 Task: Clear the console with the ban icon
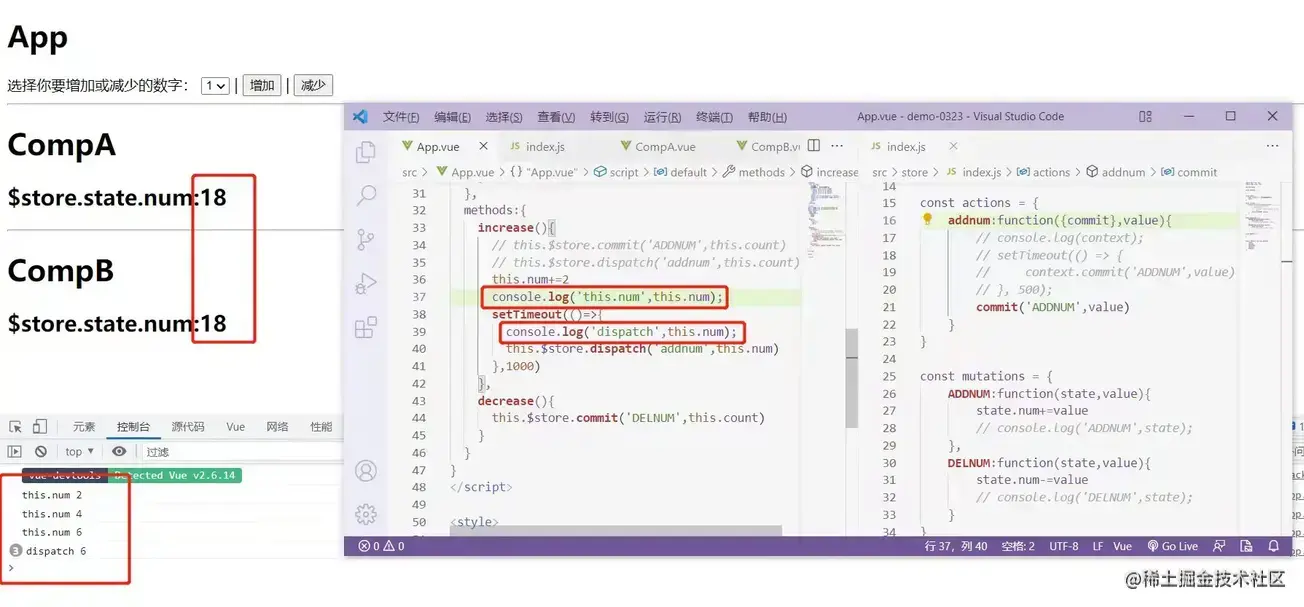click(41, 452)
